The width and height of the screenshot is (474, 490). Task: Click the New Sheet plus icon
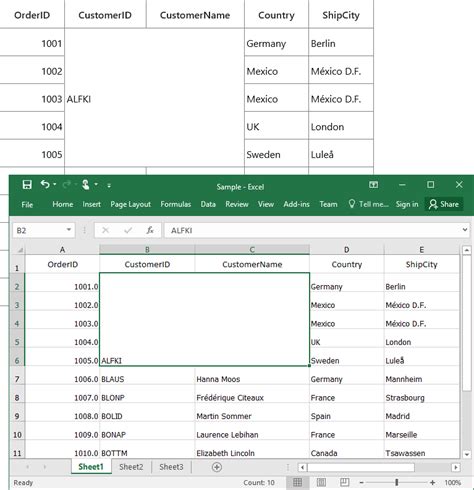(217, 467)
